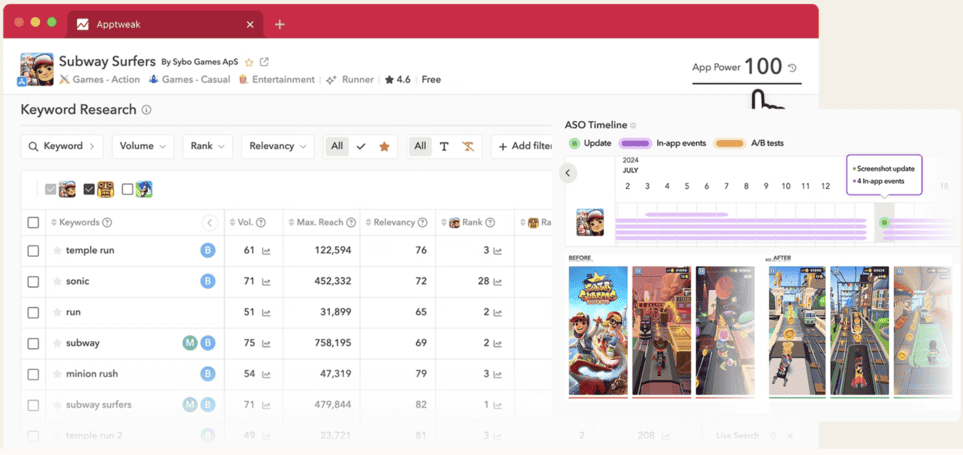Open first AFTER screenshot thumbnail

point(797,330)
